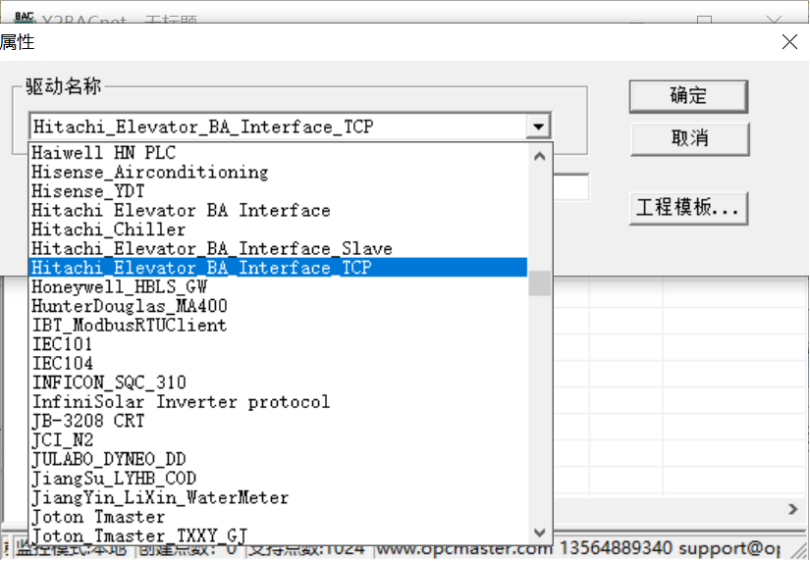This screenshot has width=810, height=561.
Task: Select the Hisense_YDT driver
Action: 278,191
